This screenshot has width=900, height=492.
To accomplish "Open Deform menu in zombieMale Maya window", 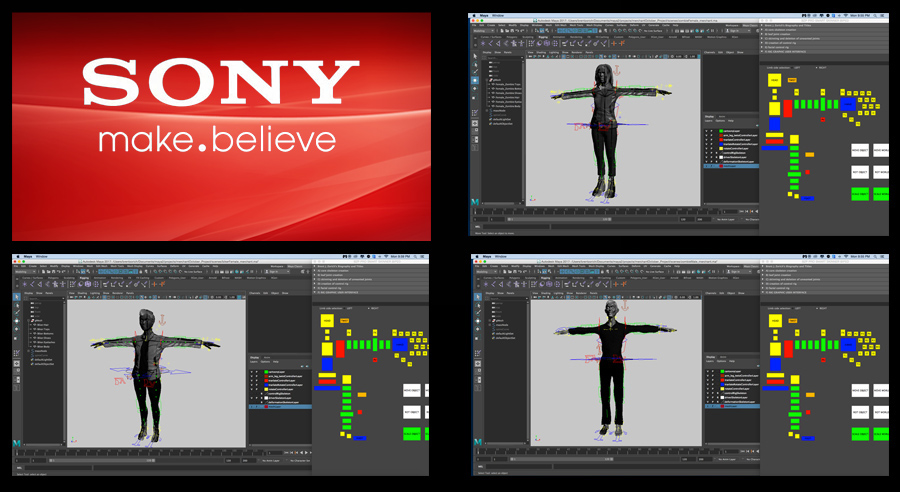I will [x=636, y=266].
